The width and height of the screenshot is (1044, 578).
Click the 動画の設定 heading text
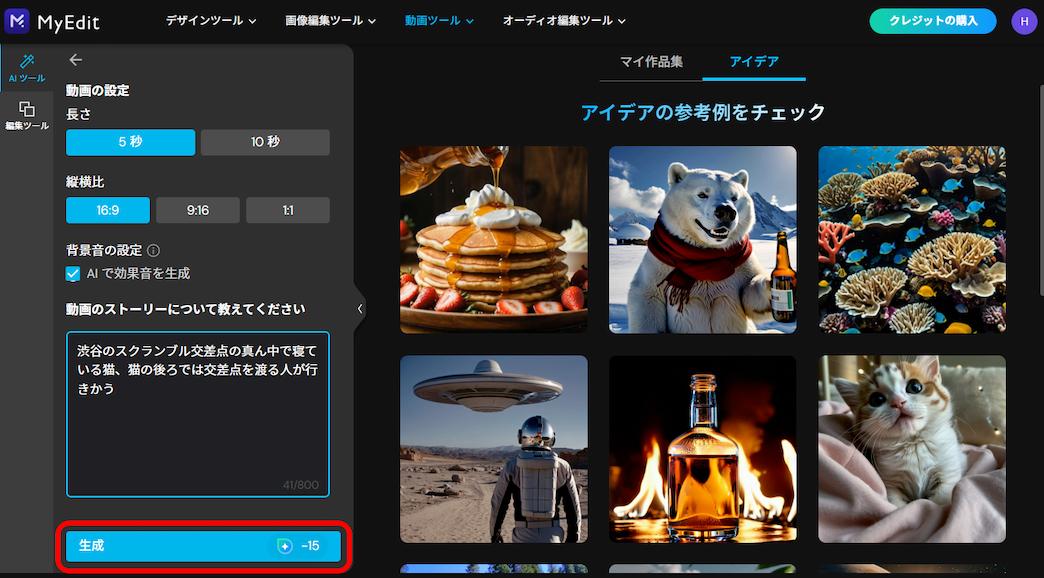pos(97,91)
